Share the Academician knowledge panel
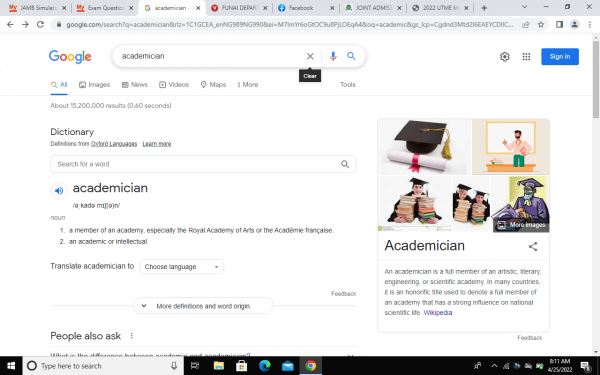The width and height of the screenshot is (600, 375). click(x=533, y=246)
